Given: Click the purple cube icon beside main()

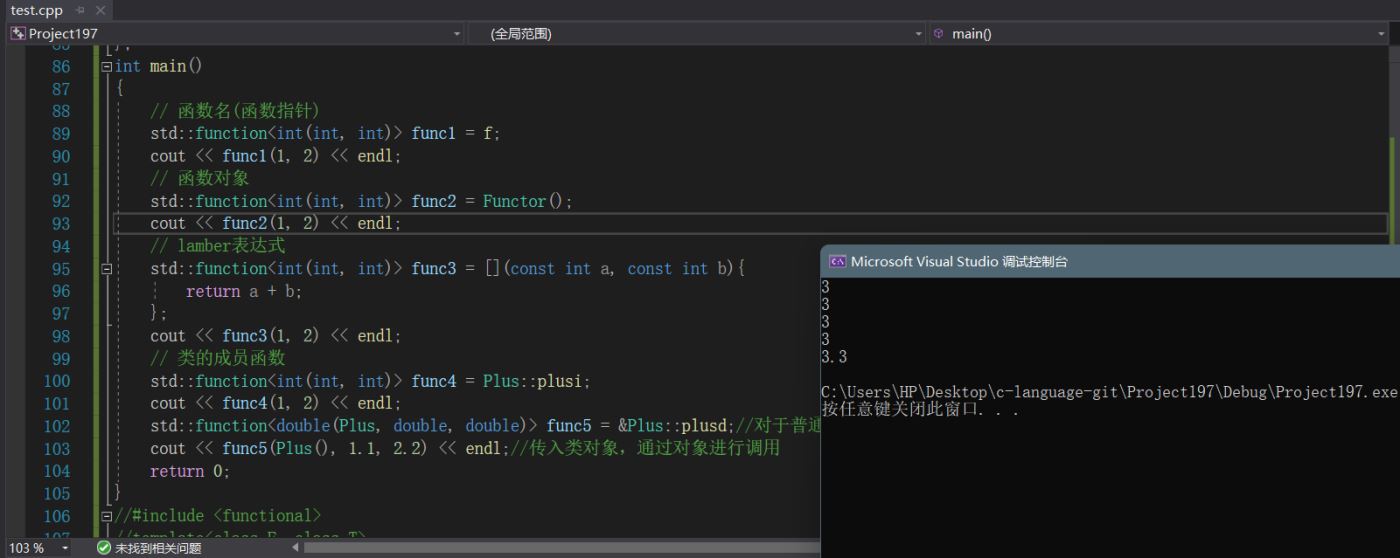Looking at the screenshot, I should click(x=938, y=33).
